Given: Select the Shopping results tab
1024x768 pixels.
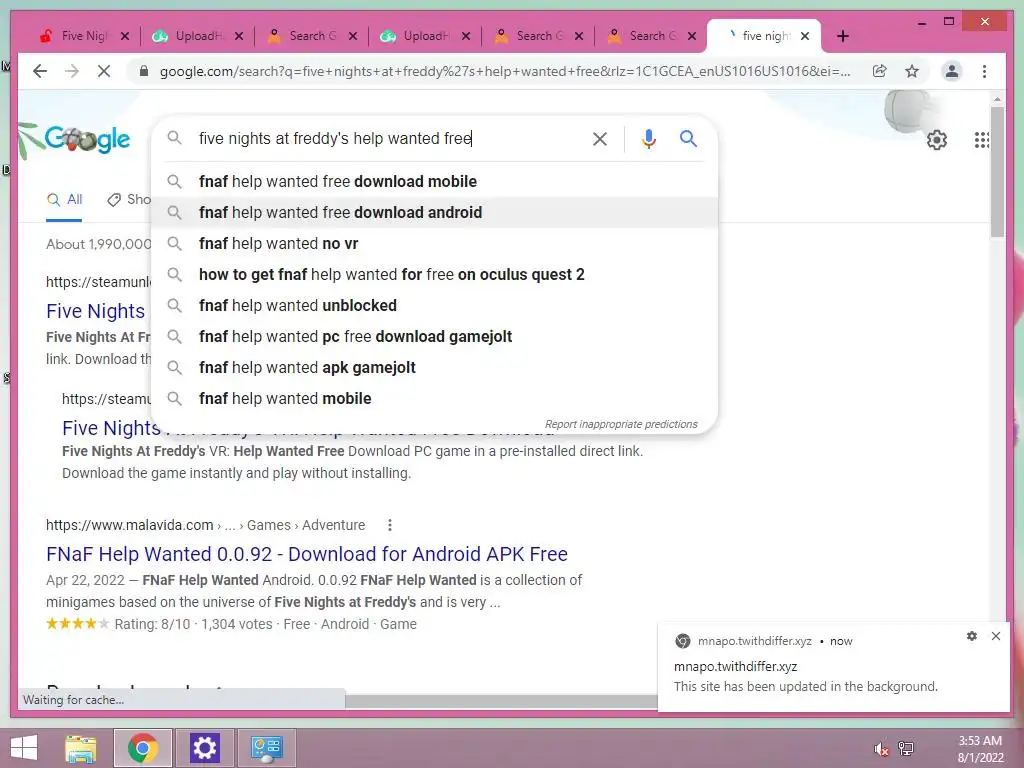Looking at the screenshot, I should pyautogui.click(x=129, y=200).
